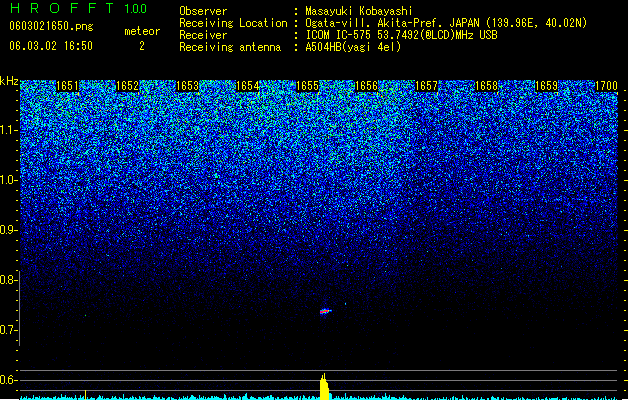
Task: Click the 1654 time marker label
Action: click(248, 86)
